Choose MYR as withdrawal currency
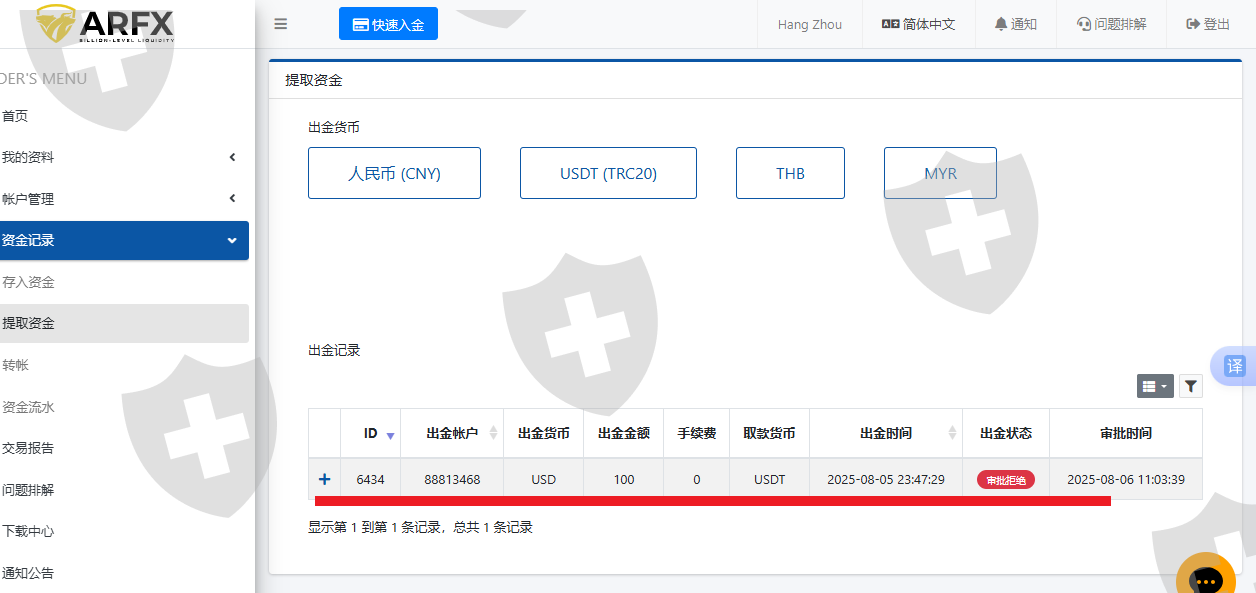Image resolution: width=1256 pixels, height=593 pixels. (940, 173)
